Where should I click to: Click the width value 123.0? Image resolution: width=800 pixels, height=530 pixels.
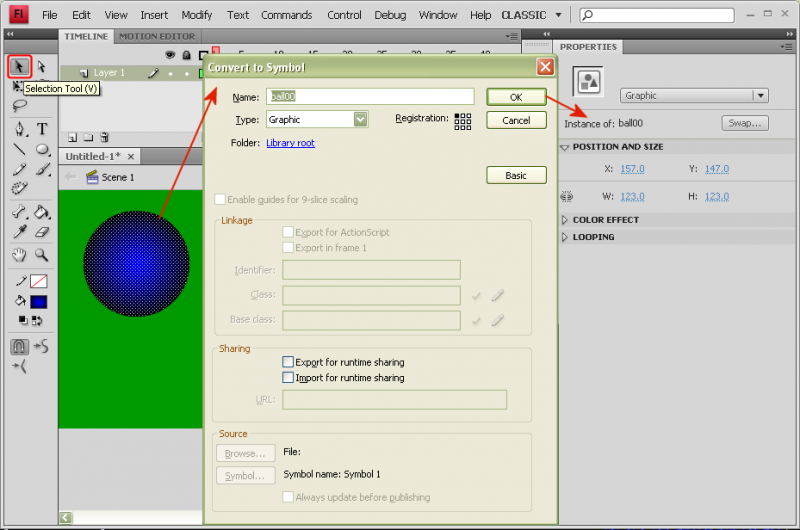(632, 196)
